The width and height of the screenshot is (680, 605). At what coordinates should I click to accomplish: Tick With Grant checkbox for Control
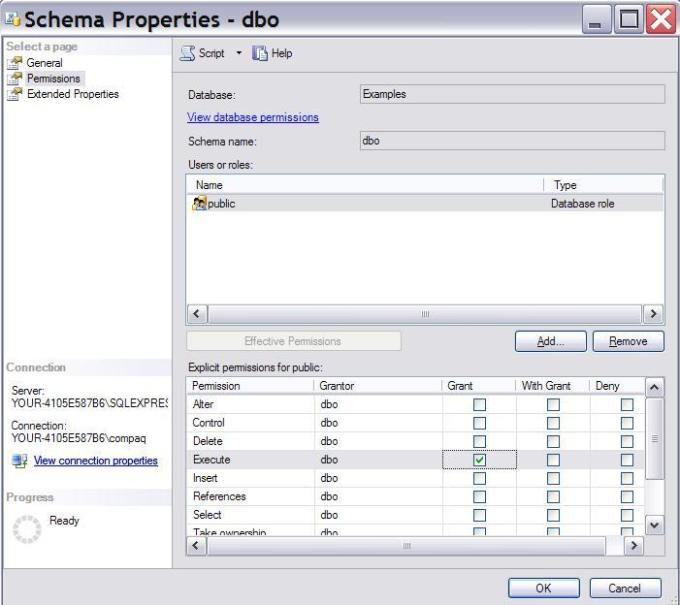click(553, 423)
